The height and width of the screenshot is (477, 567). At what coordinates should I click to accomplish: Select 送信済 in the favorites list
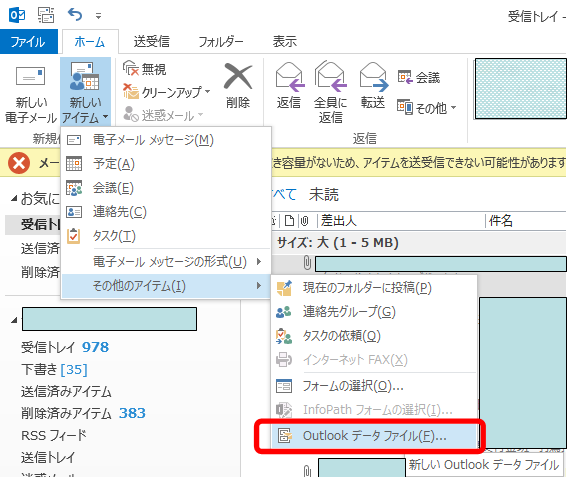coord(40,248)
